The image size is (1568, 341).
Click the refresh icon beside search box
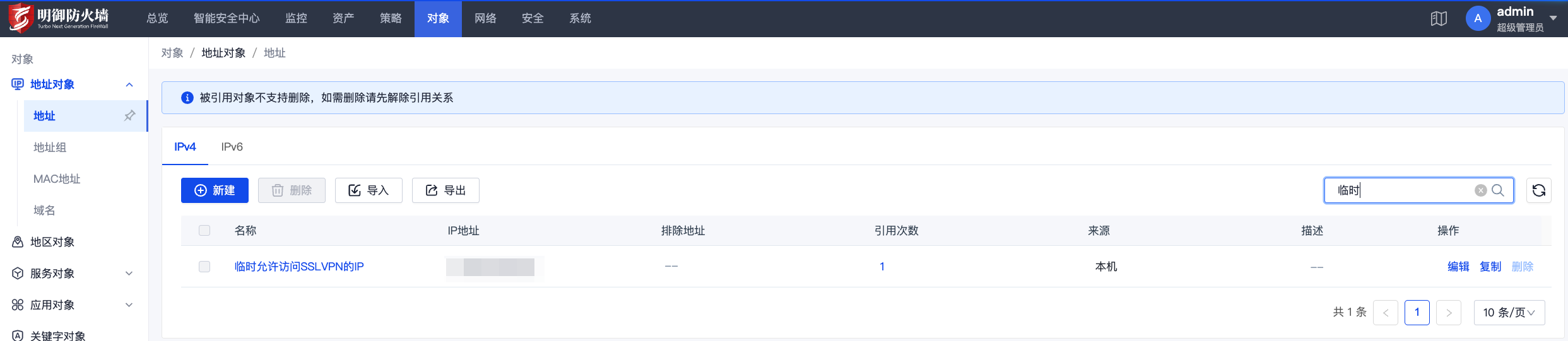(x=1538, y=190)
